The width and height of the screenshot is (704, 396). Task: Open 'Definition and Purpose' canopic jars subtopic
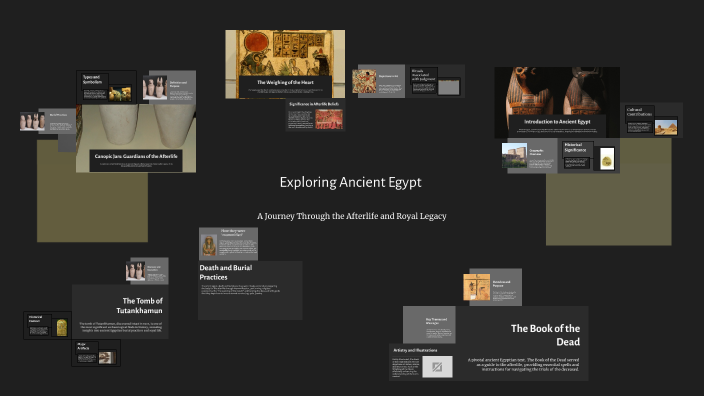coord(169,87)
